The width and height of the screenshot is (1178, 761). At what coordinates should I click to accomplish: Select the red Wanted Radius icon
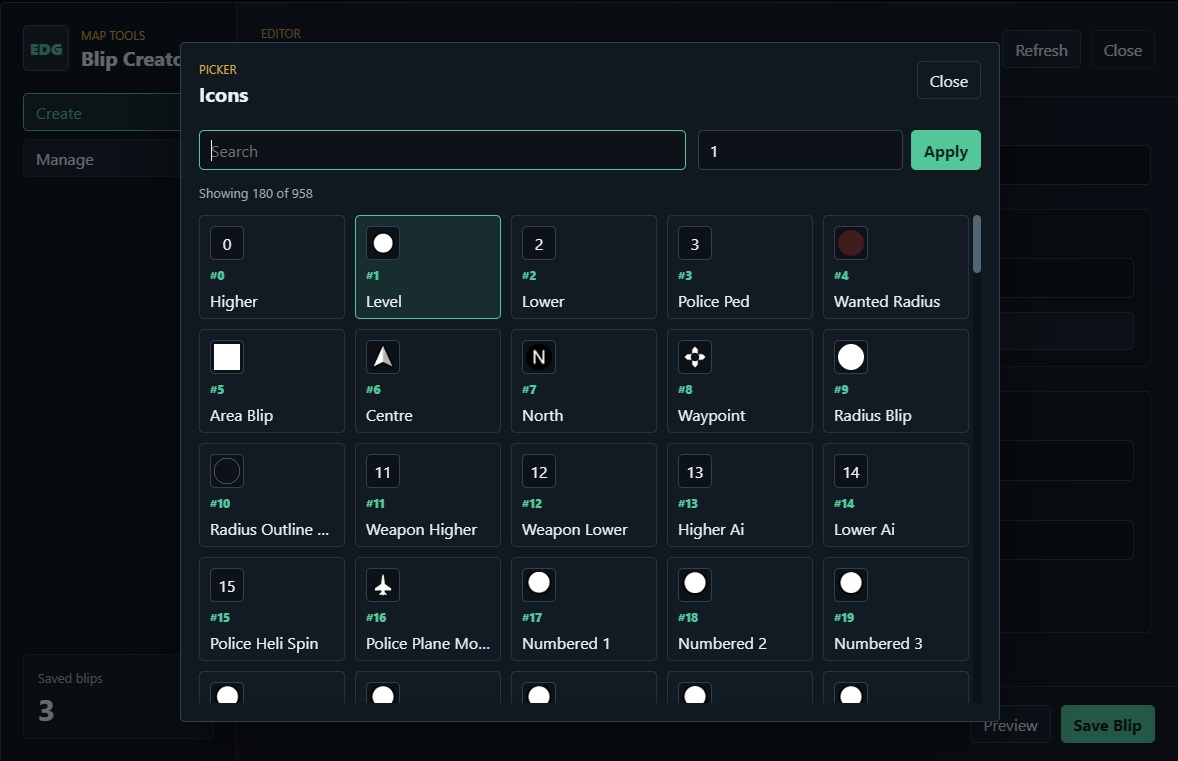896,267
